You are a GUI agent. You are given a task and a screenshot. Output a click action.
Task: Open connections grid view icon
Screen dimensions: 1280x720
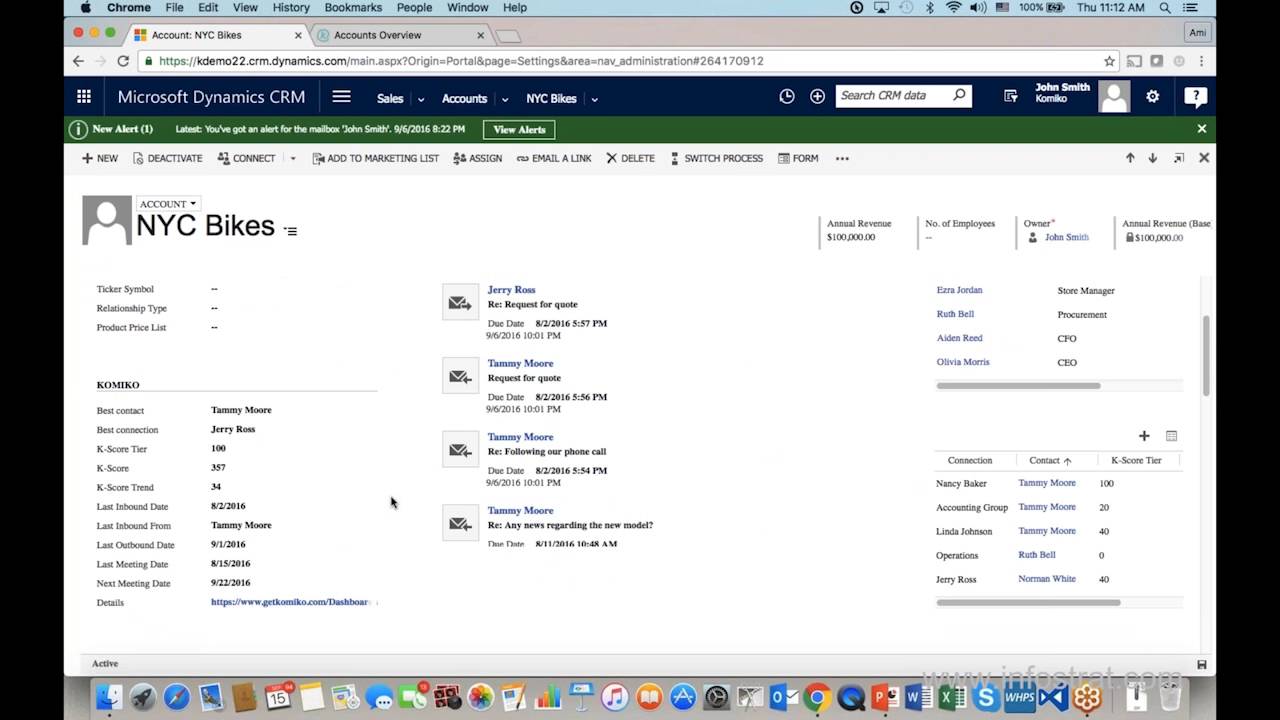[1172, 436]
